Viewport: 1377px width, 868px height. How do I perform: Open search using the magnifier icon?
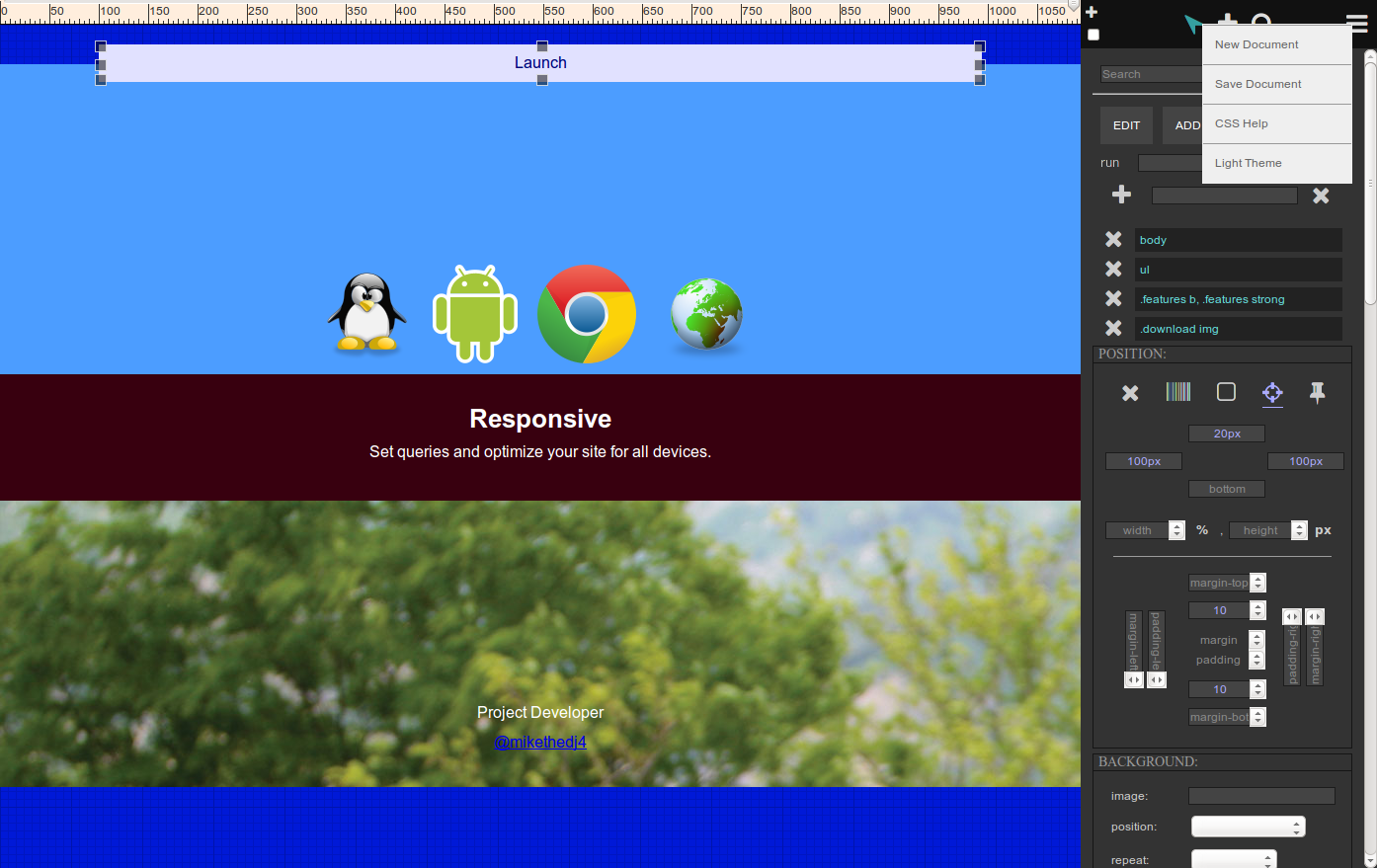[x=1259, y=22]
